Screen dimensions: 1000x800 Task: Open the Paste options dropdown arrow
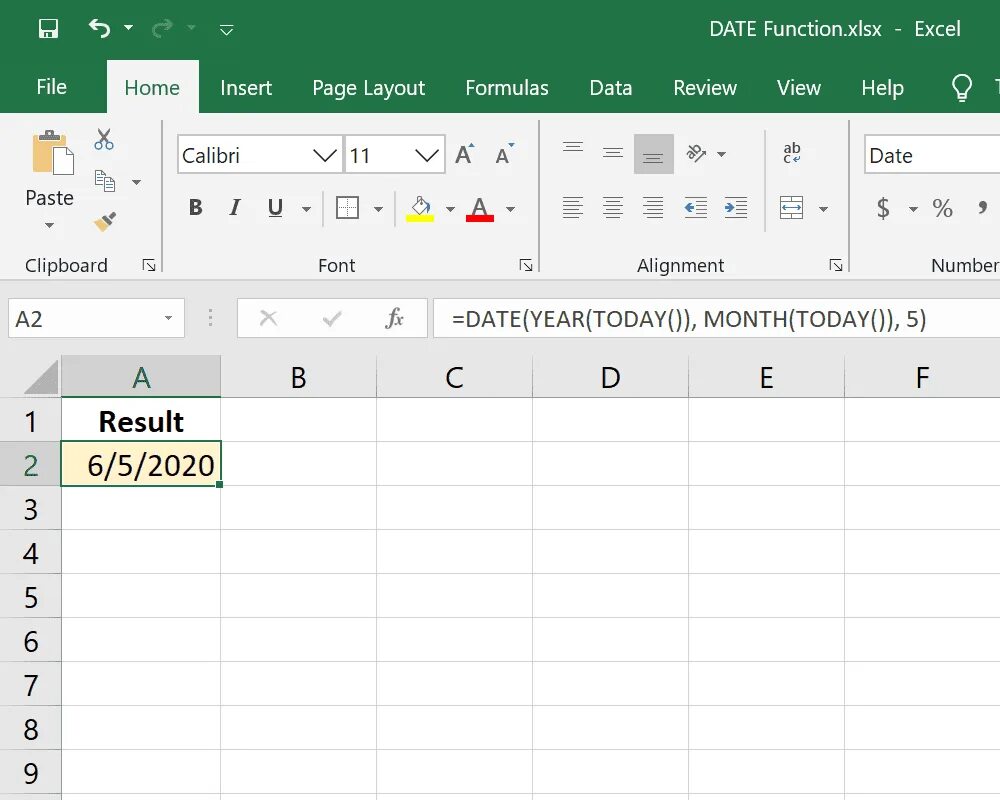pyautogui.click(x=49, y=225)
